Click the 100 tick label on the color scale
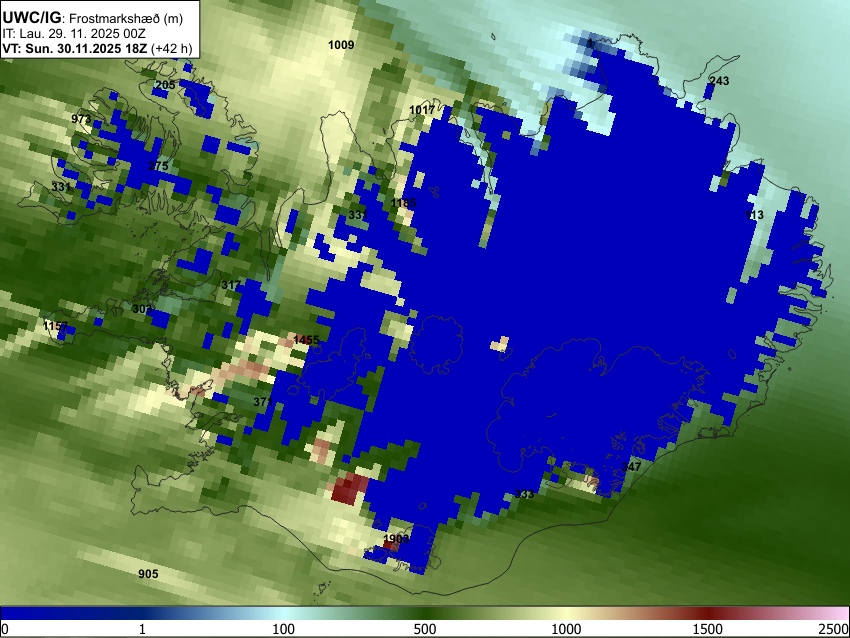Image resolution: width=850 pixels, height=638 pixels. pyautogui.click(x=284, y=629)
